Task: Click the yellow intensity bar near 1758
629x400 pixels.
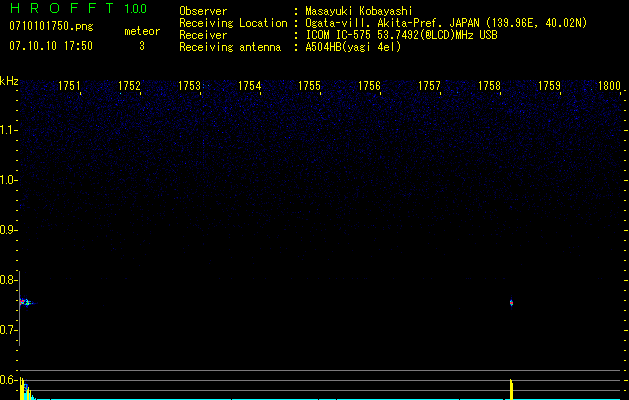Action: point(511,390)
